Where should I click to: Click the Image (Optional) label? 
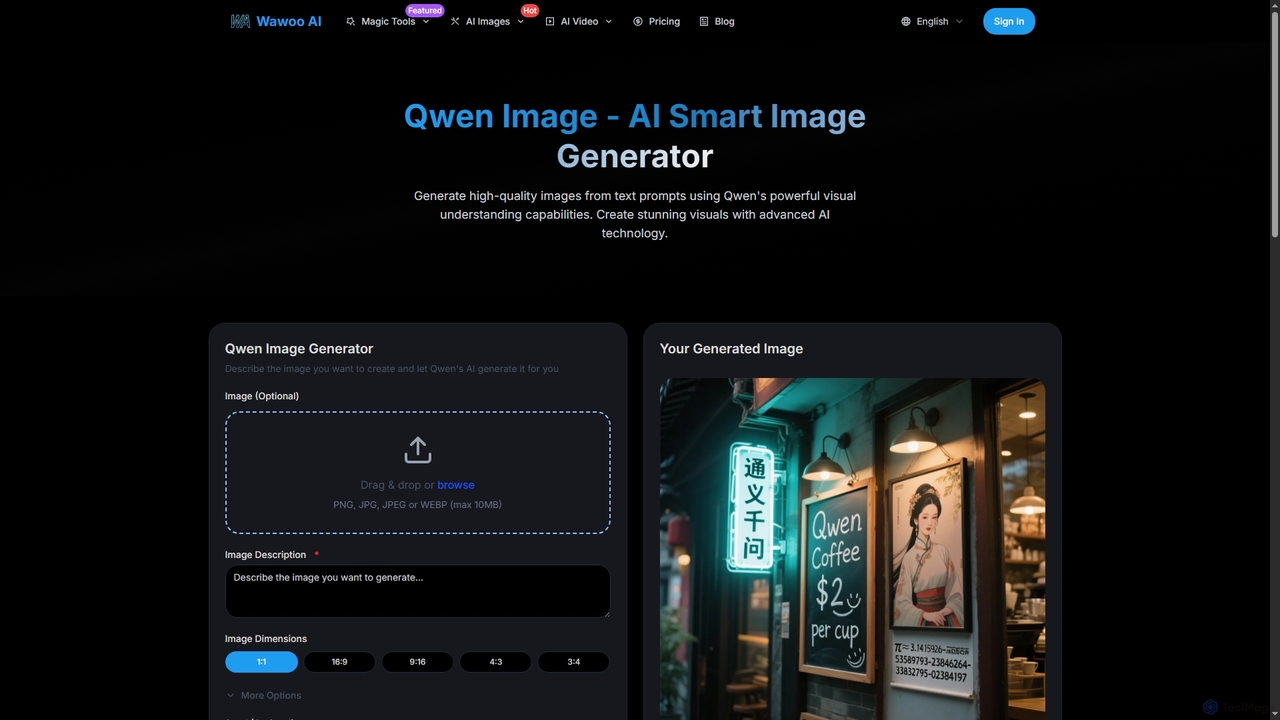coord(262,396)
